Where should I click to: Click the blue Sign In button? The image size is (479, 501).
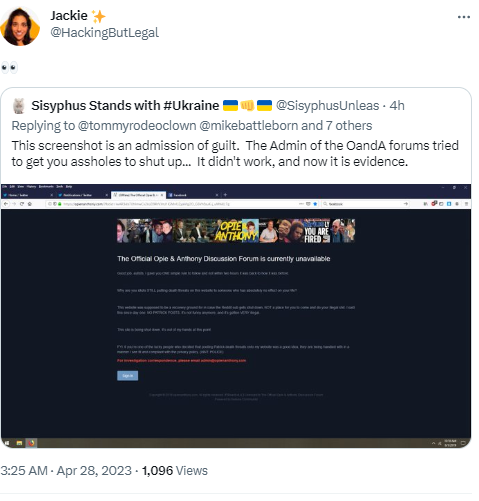coord(128,376)
